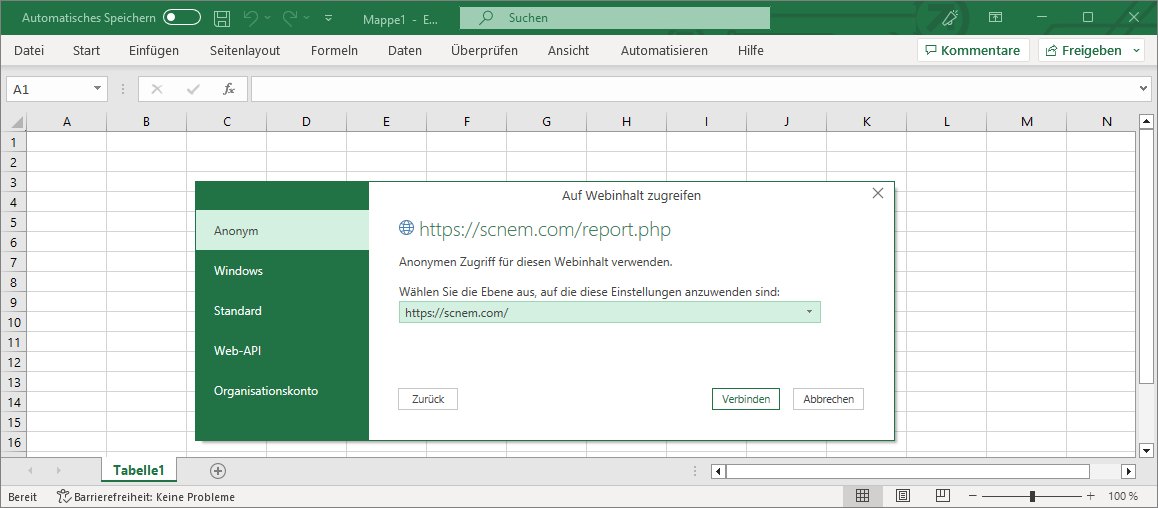The image size is (1158, 508).
Task: Switch to the Start tab
Action: 86,50
